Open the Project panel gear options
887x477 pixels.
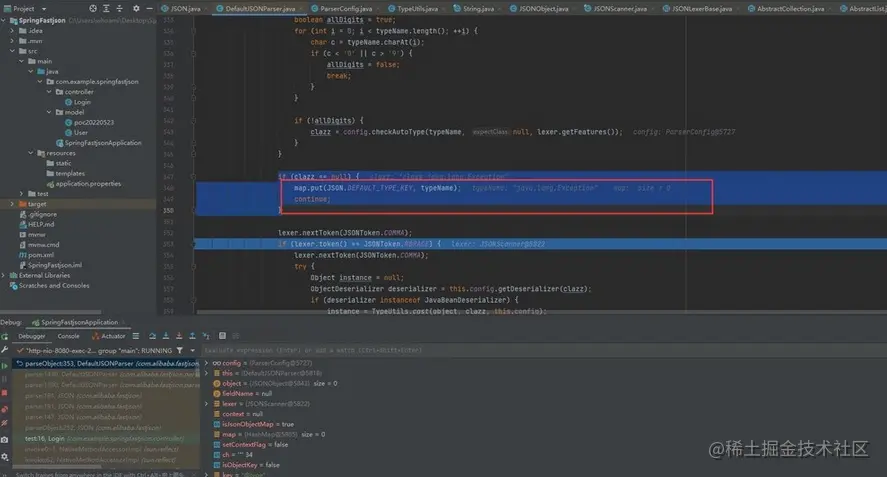136,8
